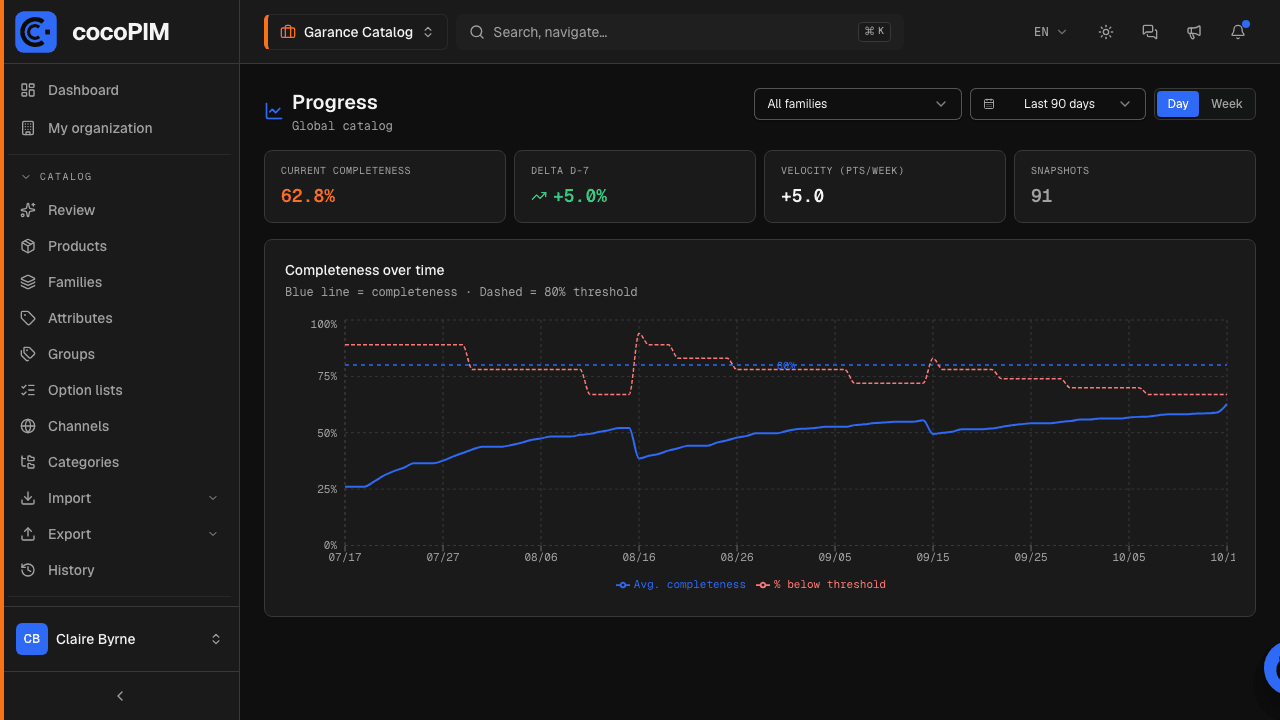Toggle Avg. completeness legend series
1280x720 pixels.
(x=681, y=584)
